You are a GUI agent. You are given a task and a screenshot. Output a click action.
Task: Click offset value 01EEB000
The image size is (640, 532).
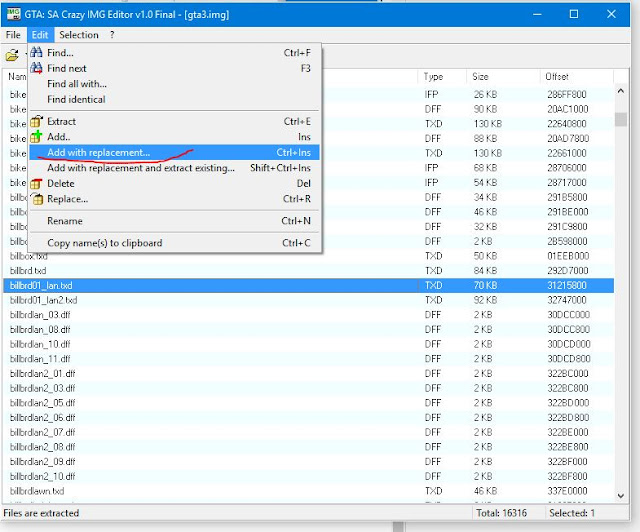point(568,256)
